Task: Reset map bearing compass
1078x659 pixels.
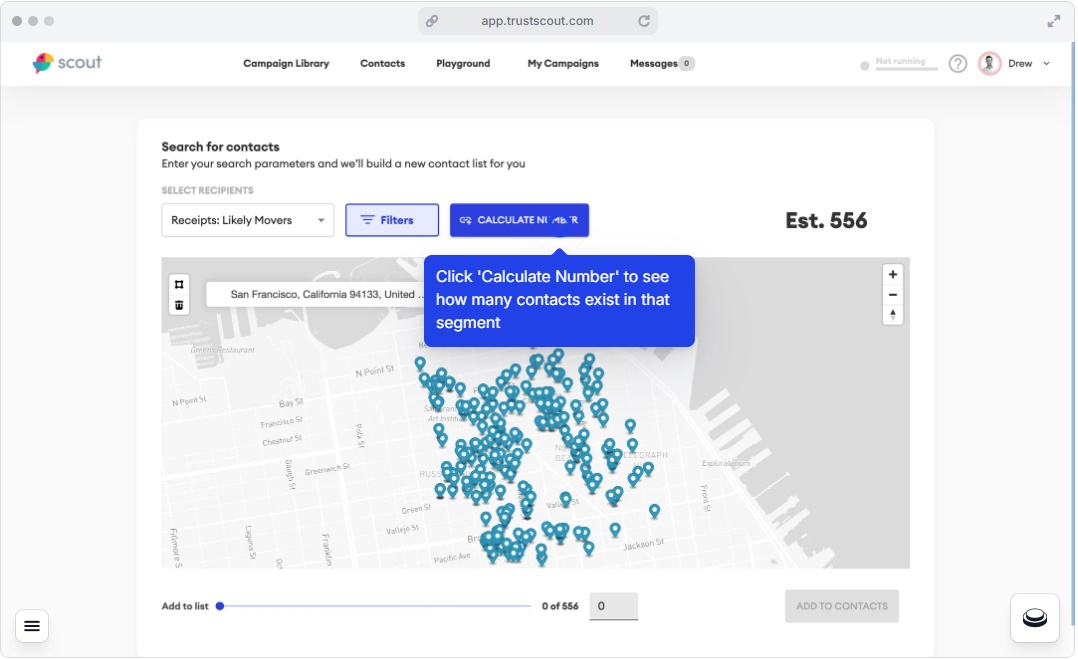Action: tap(892, 315)
